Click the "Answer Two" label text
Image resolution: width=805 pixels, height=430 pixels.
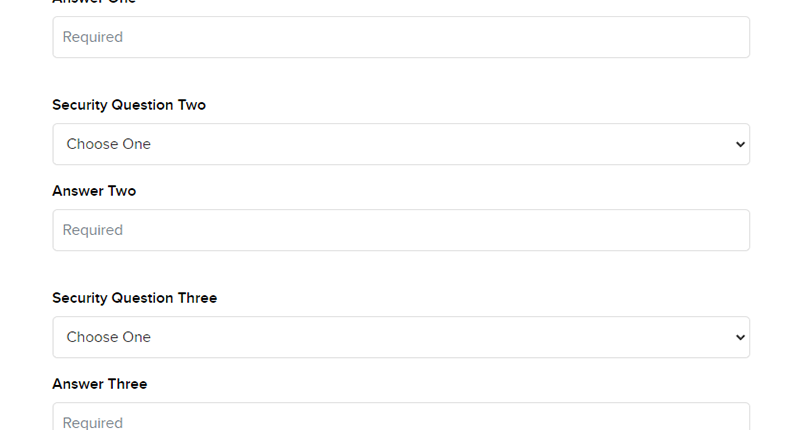click(94, 191)
